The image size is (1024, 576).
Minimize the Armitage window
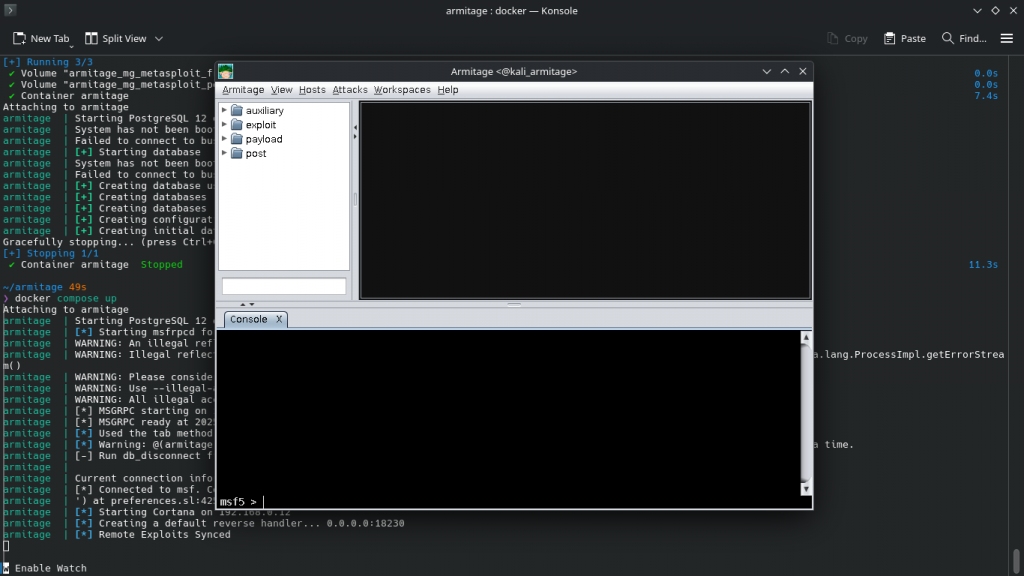click(767, 71)
